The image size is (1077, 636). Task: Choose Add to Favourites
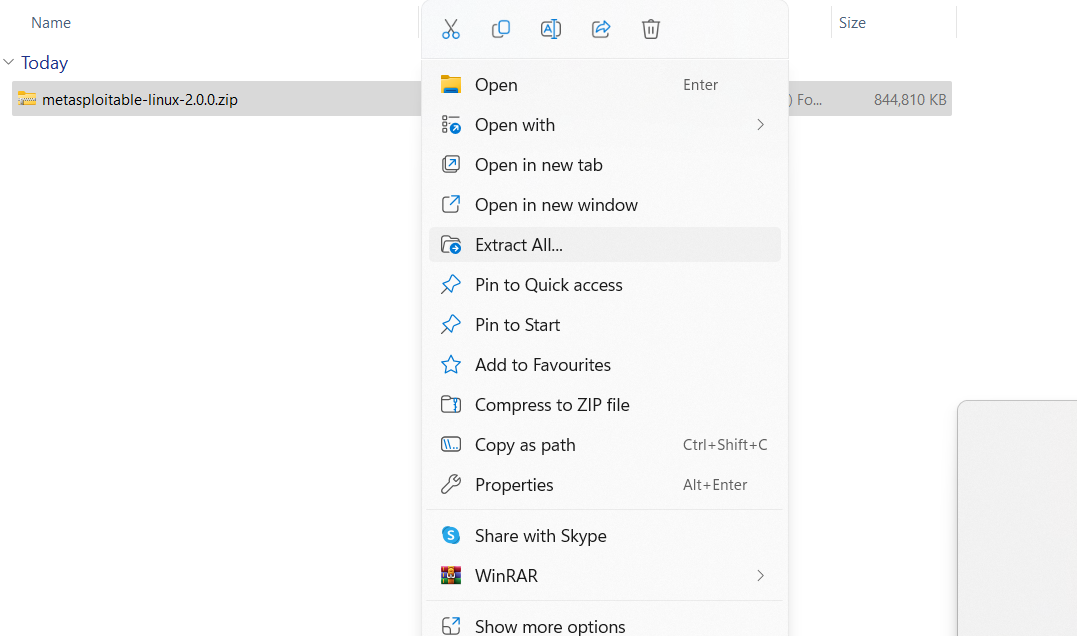pos(604,365)
